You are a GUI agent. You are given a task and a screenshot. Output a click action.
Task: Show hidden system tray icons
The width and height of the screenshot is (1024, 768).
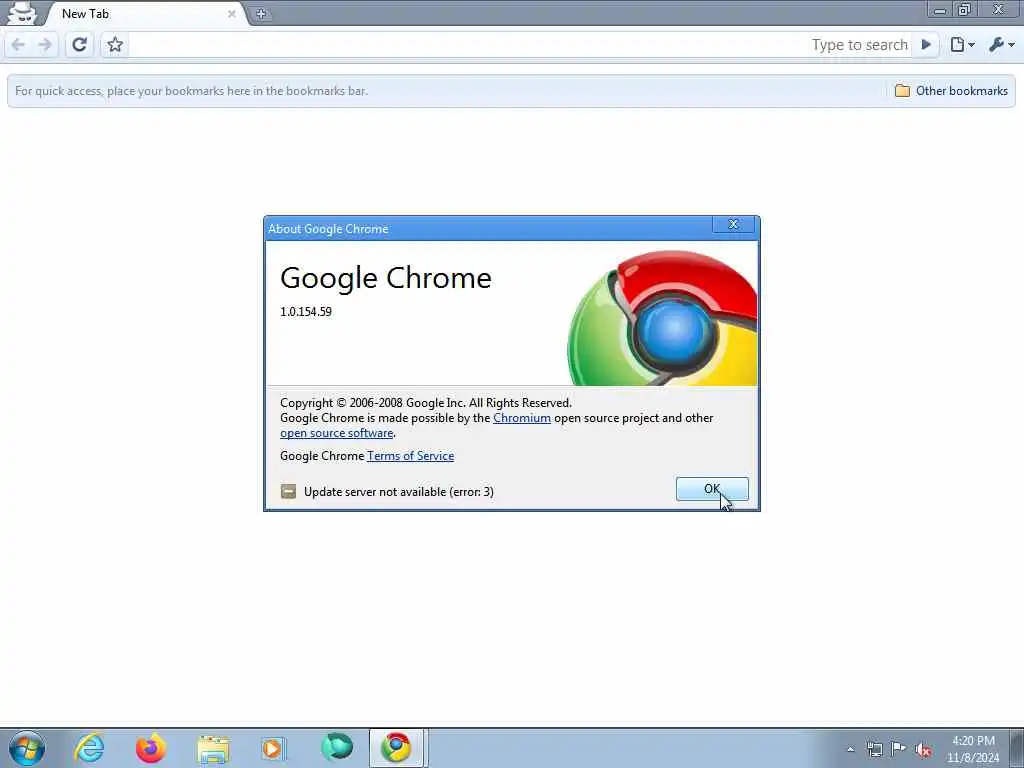850,749
